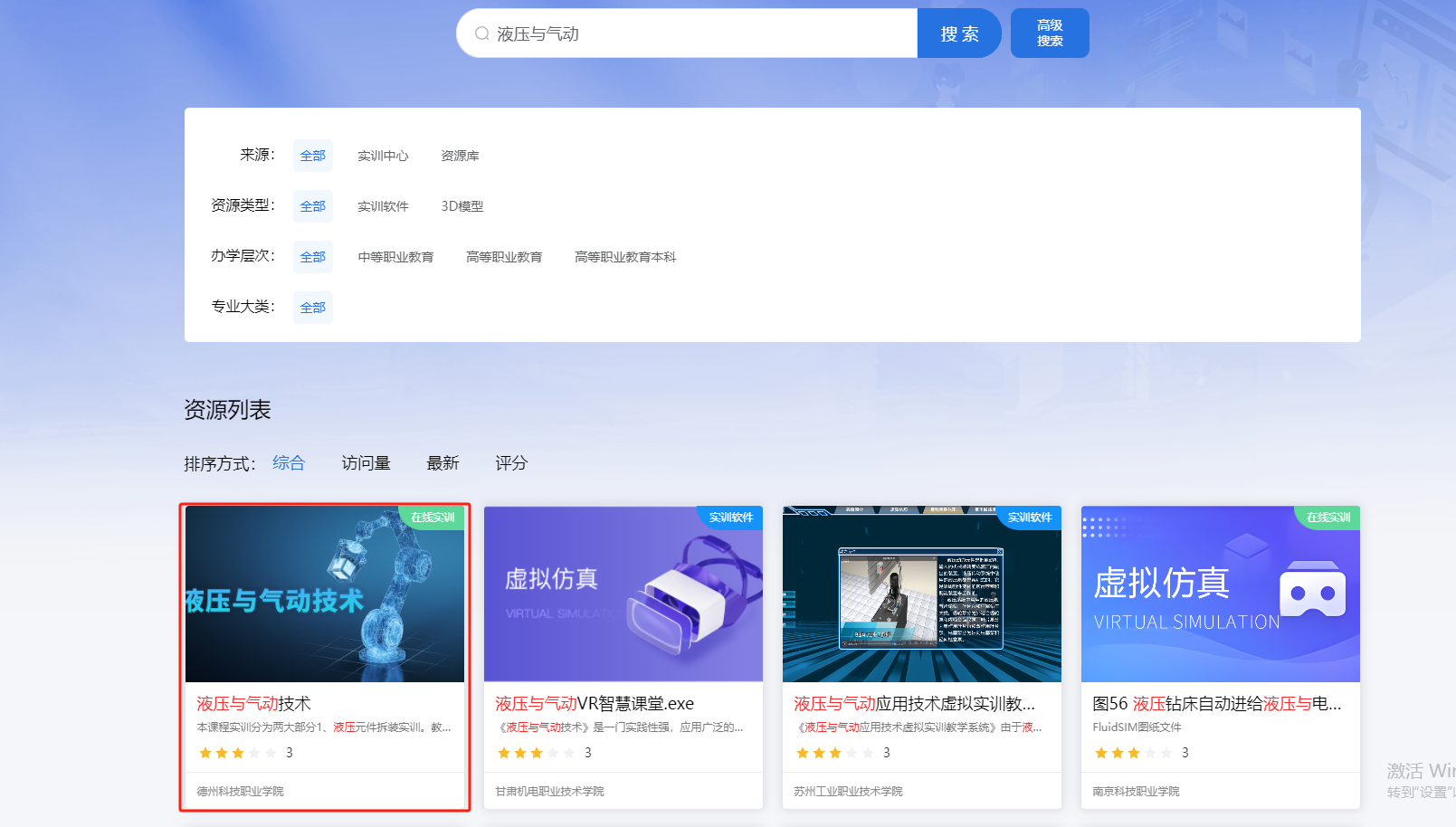Click the 搜索 search button
The height and width of the screenshot is (827, 1456).
click(958, 33)
